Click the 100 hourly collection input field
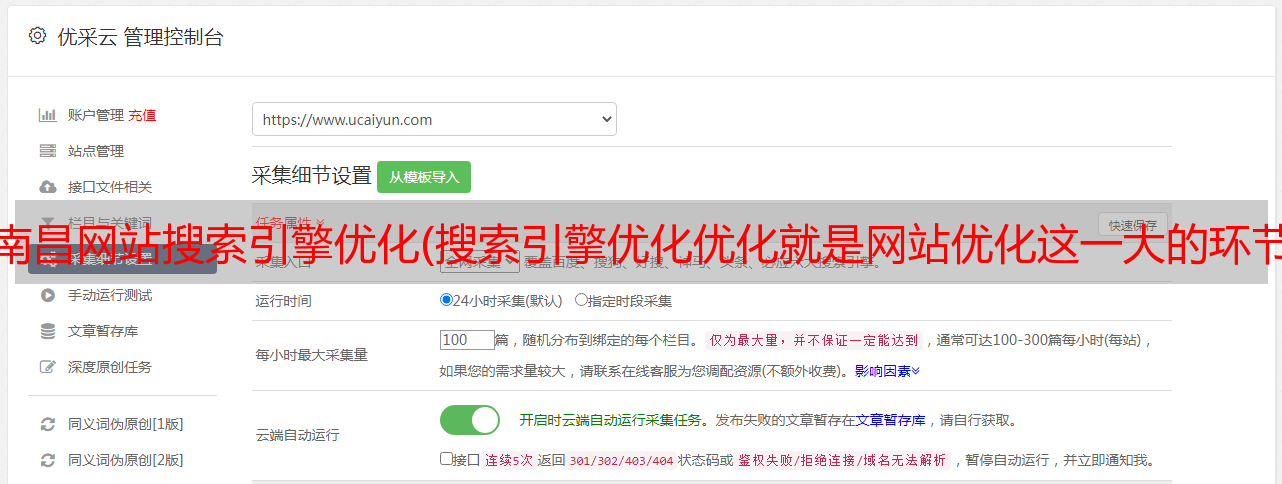The height and width of the screenshot is (484, 1282). point(467,340)
